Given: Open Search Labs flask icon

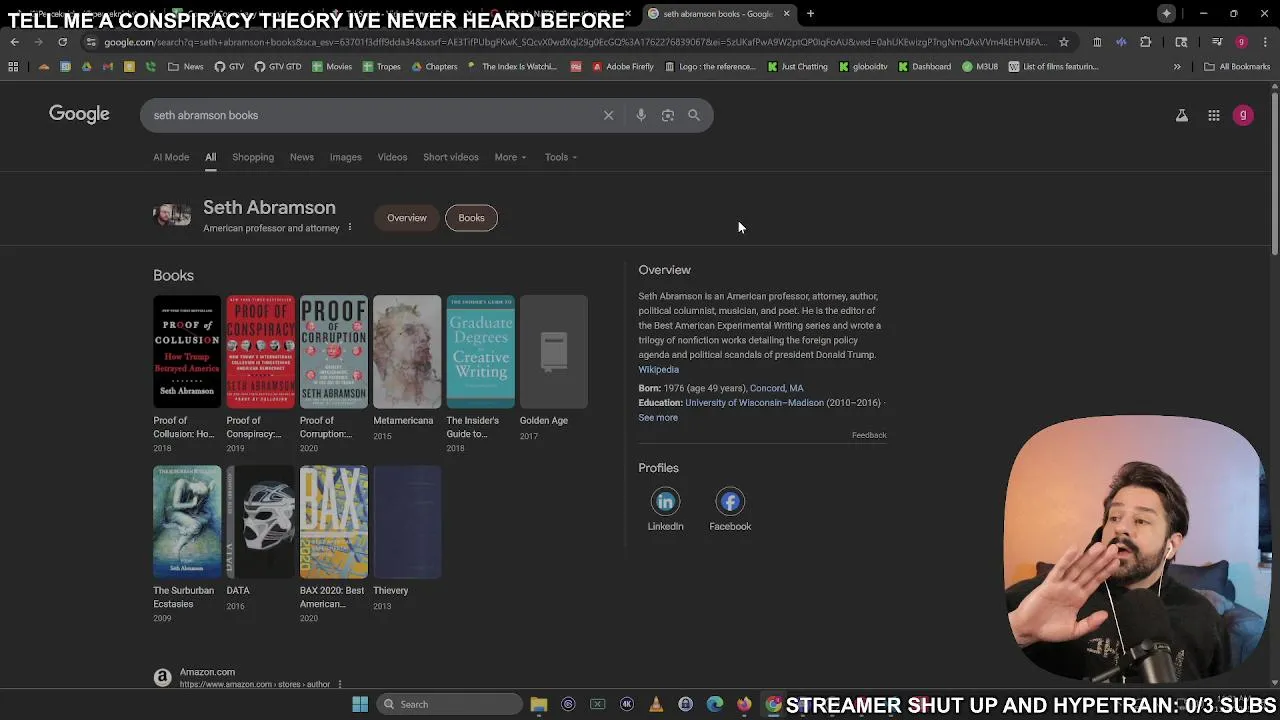Looking at the screenshot, I should pos(1181,115).
